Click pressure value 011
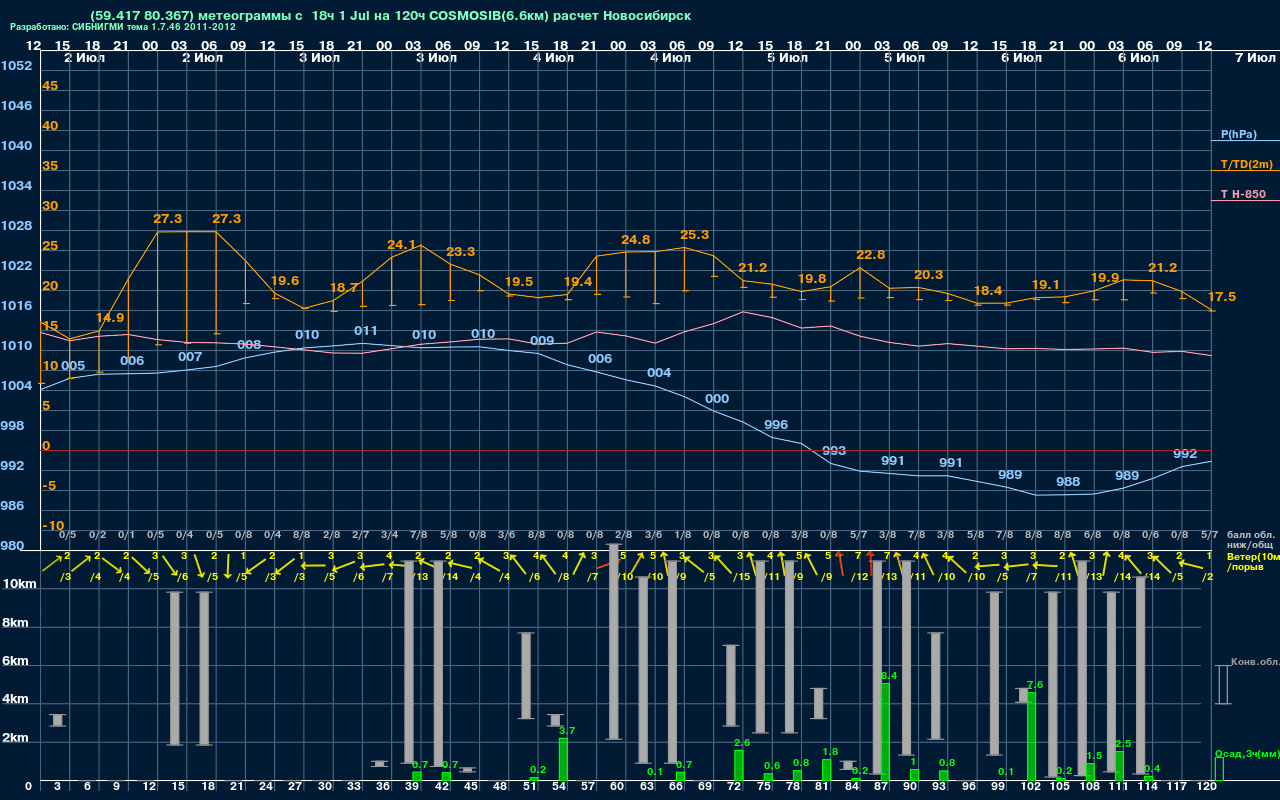This screenshot has width=1280, height=800. click(x=366, y=331)
